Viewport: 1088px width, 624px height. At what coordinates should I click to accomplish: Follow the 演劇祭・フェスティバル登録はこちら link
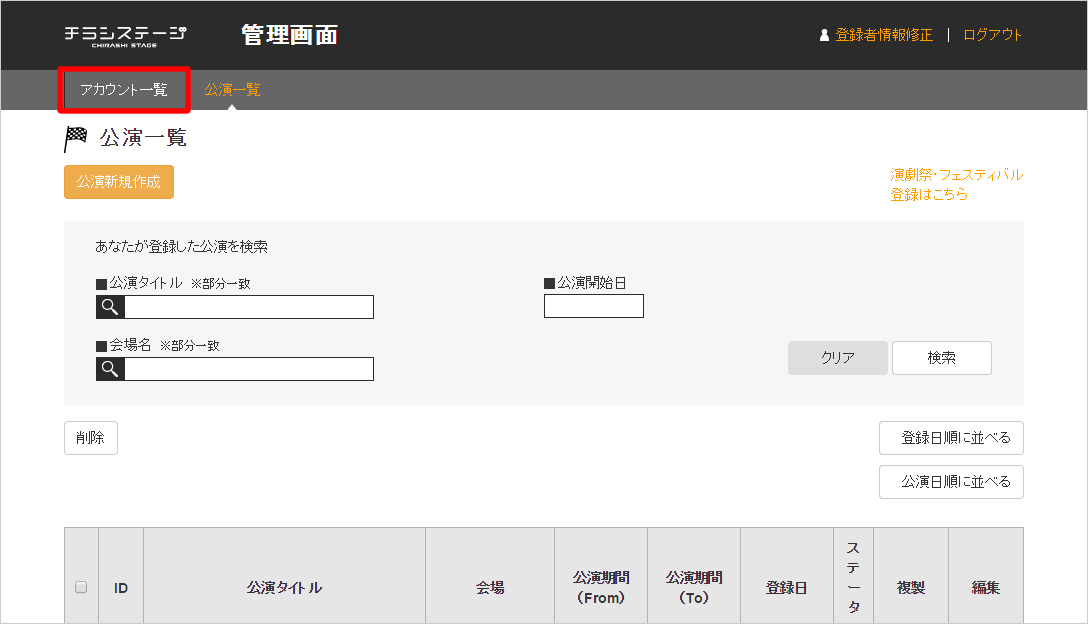(956, 184)
